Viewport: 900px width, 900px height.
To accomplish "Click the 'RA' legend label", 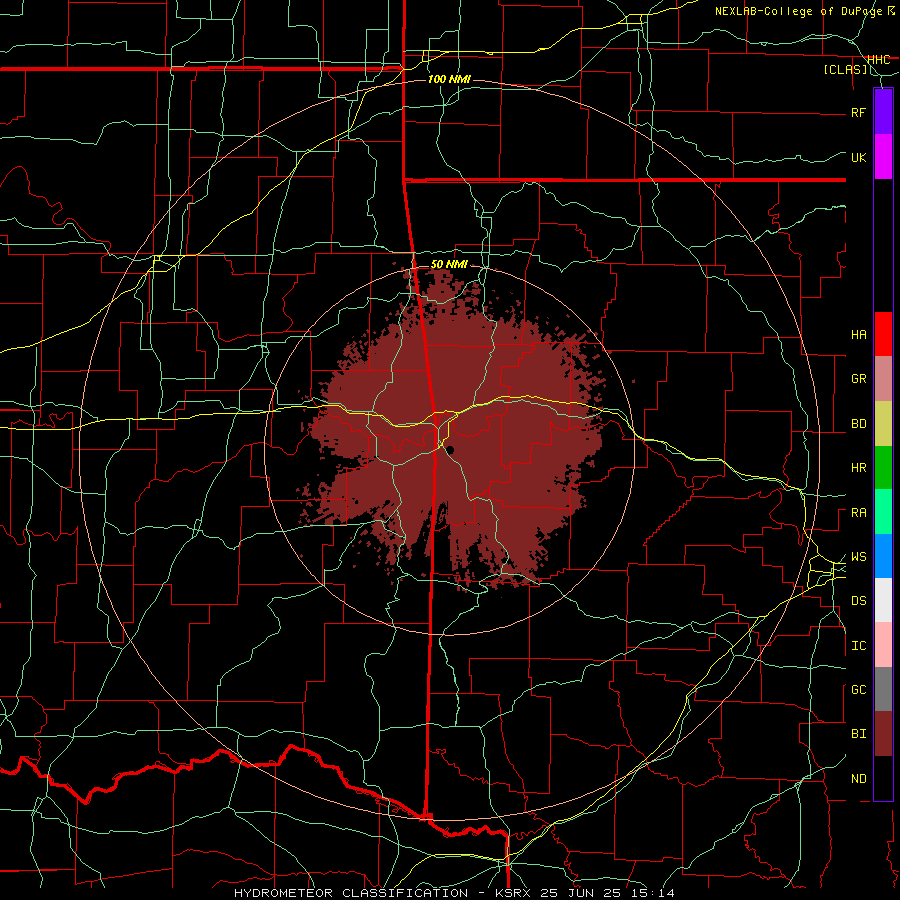I will 859,513.
